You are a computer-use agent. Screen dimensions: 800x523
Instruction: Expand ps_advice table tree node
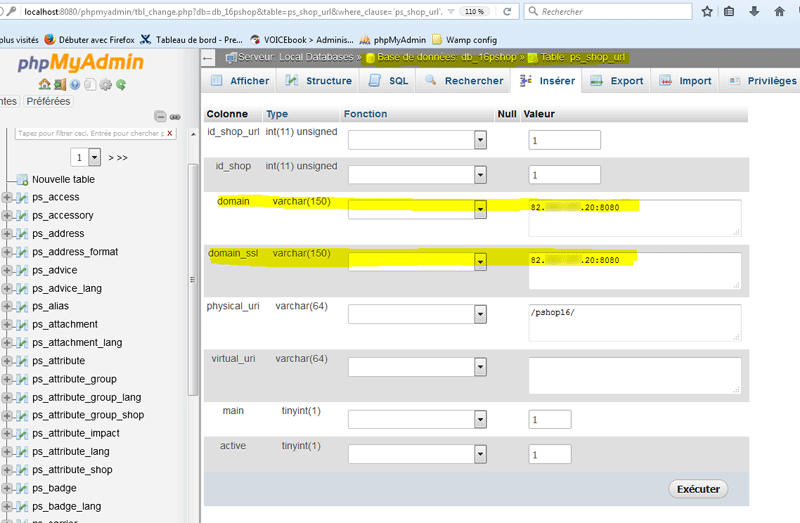(x=7, y=270)
